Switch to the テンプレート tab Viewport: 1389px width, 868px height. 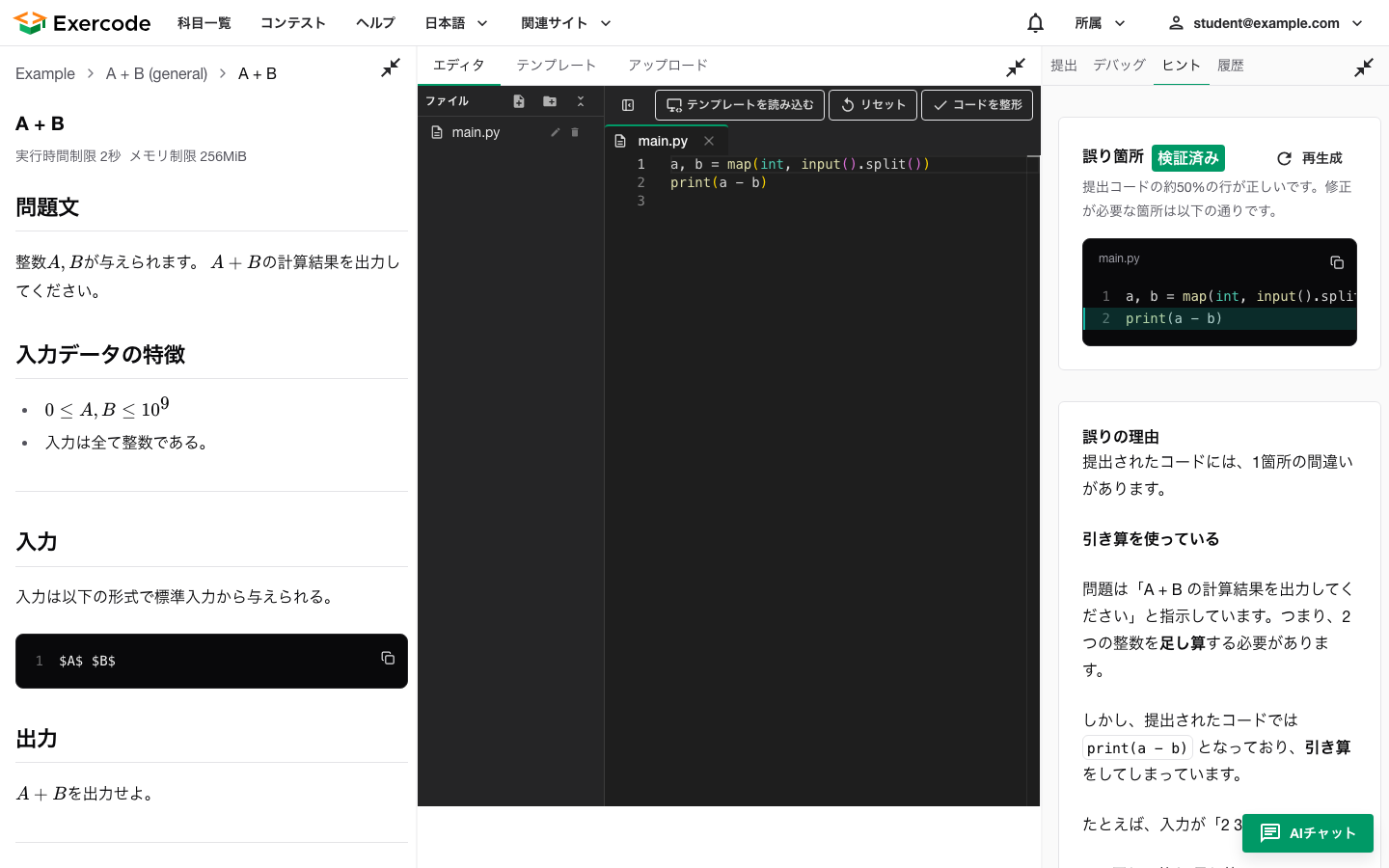(557, 66)
